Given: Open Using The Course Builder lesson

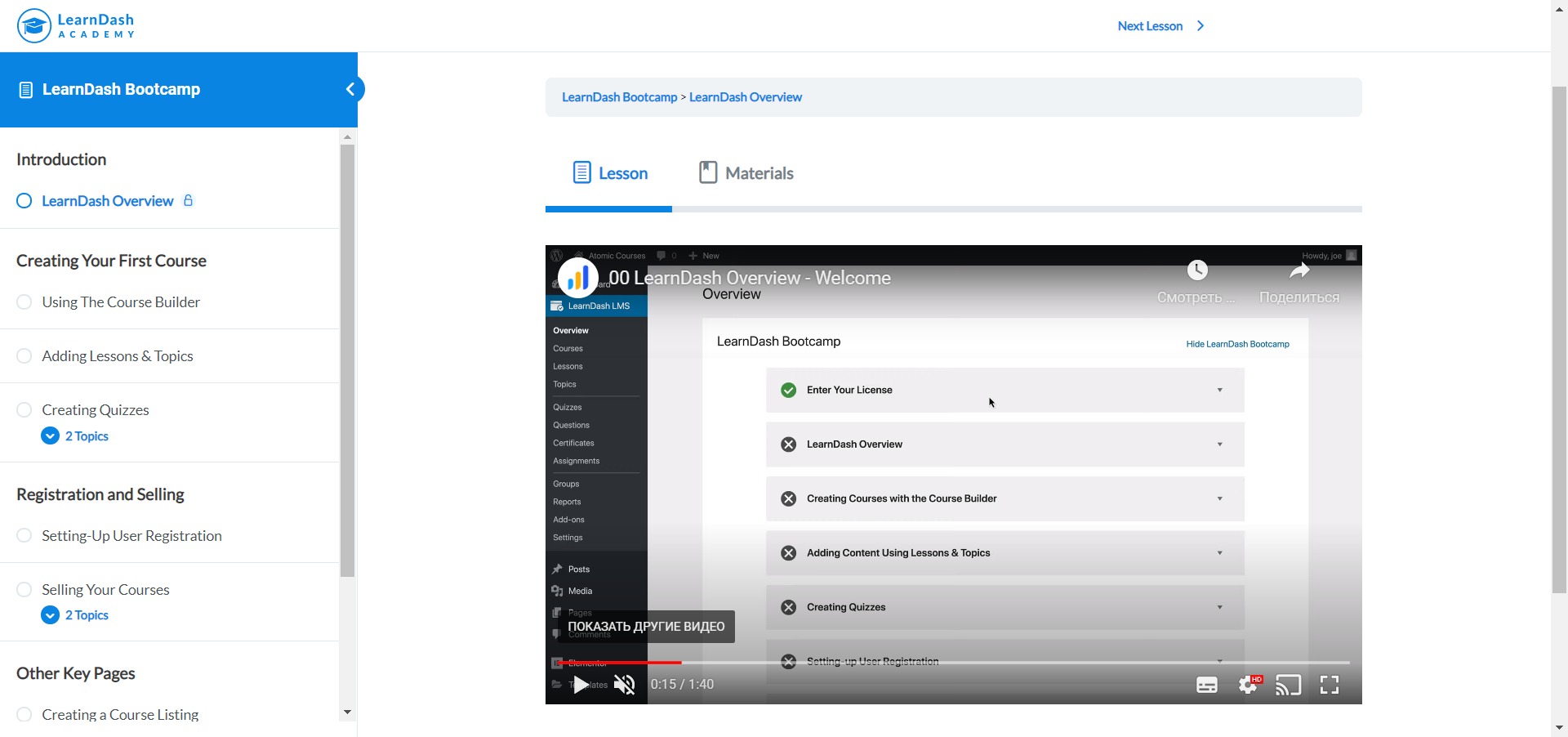Looking at the screenshot, I should (121, 302).
